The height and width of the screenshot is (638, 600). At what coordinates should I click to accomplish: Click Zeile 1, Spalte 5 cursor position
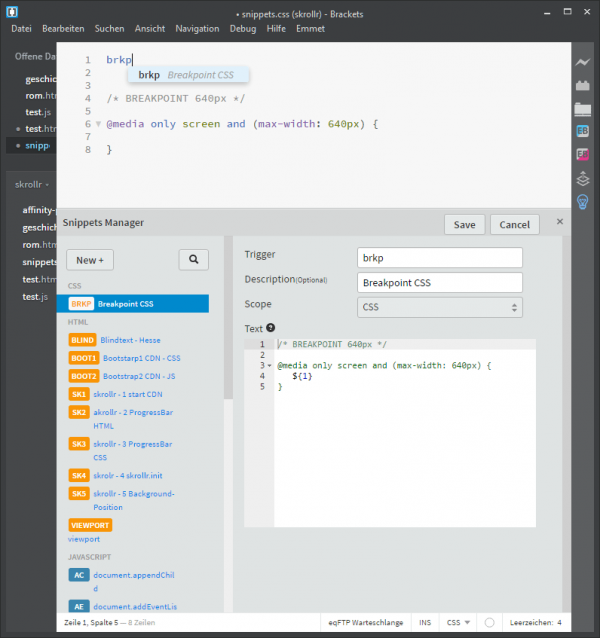point(91,623)
